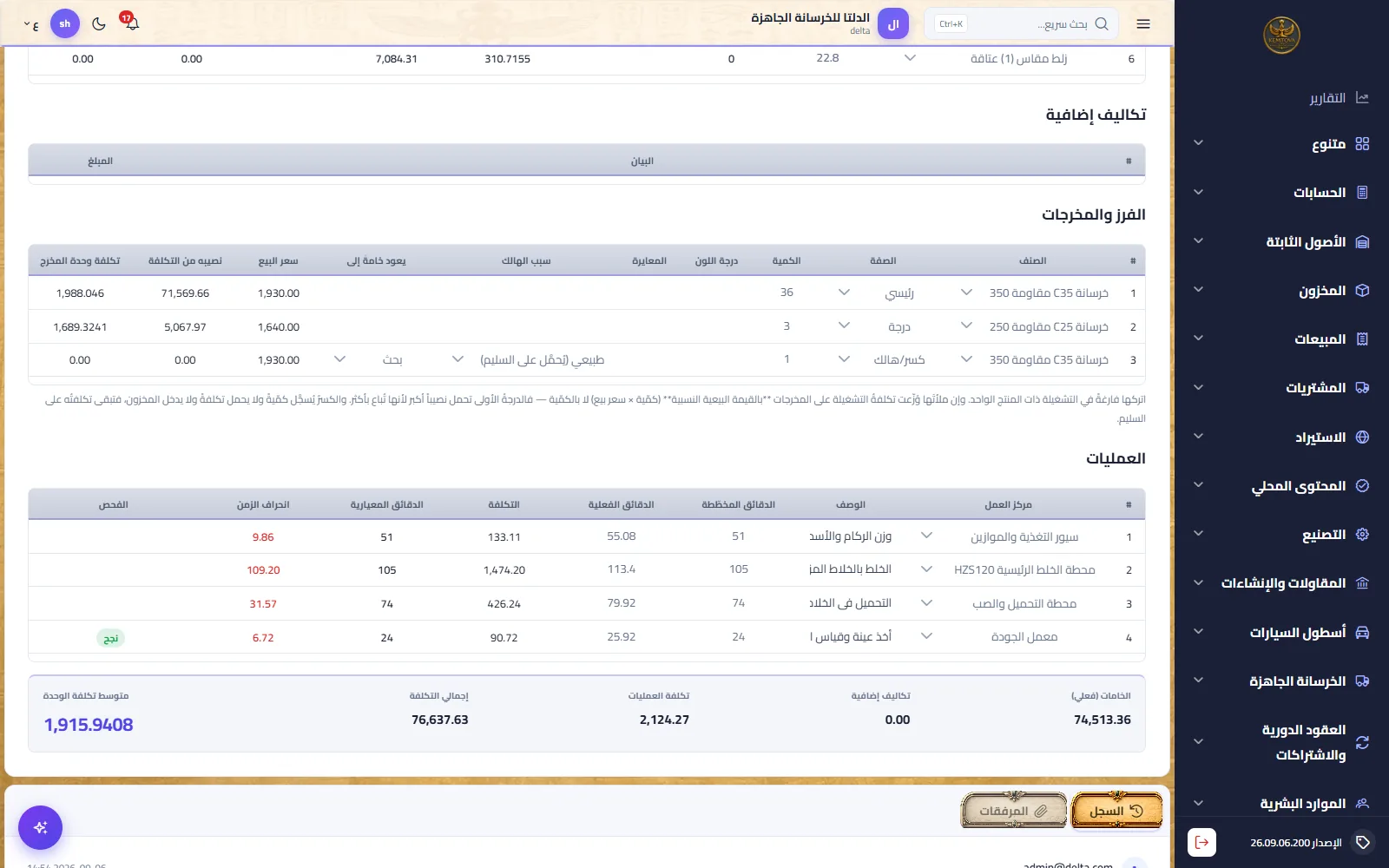
Task: Click actual minutes 113.4 field
Action: pyautogui.click(x=622, y=569)
